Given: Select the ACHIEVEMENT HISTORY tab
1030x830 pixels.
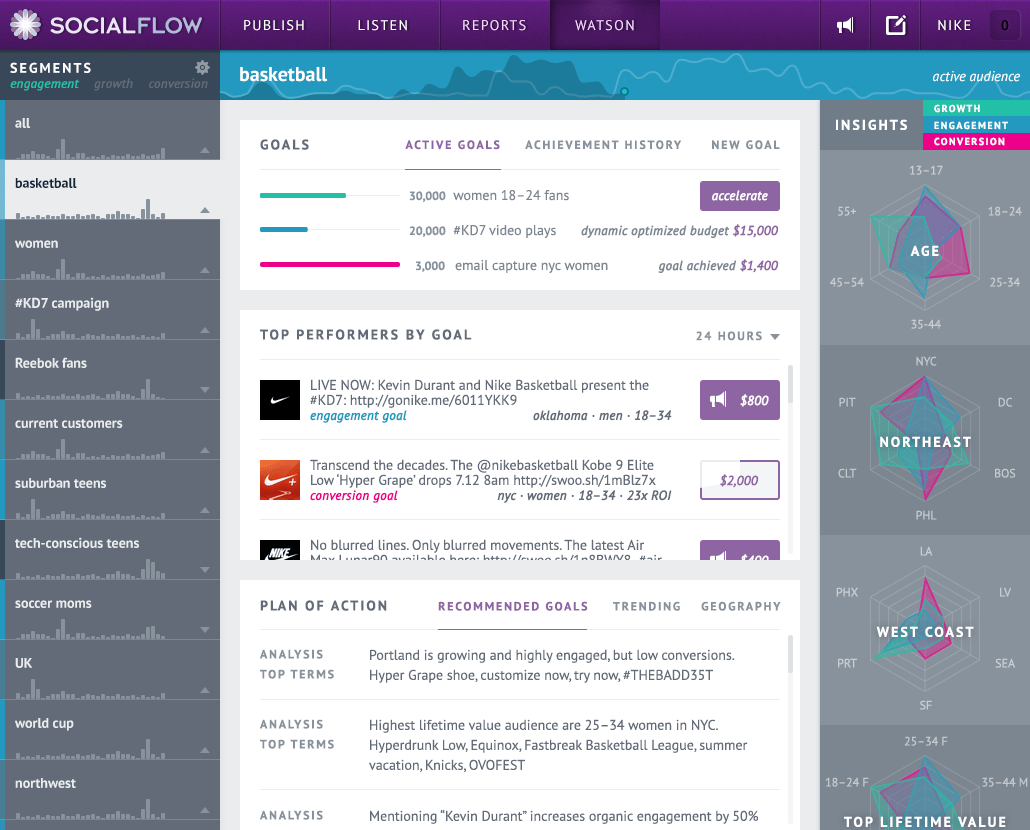Looking at the screenshot, I should (x=603, y=145).
